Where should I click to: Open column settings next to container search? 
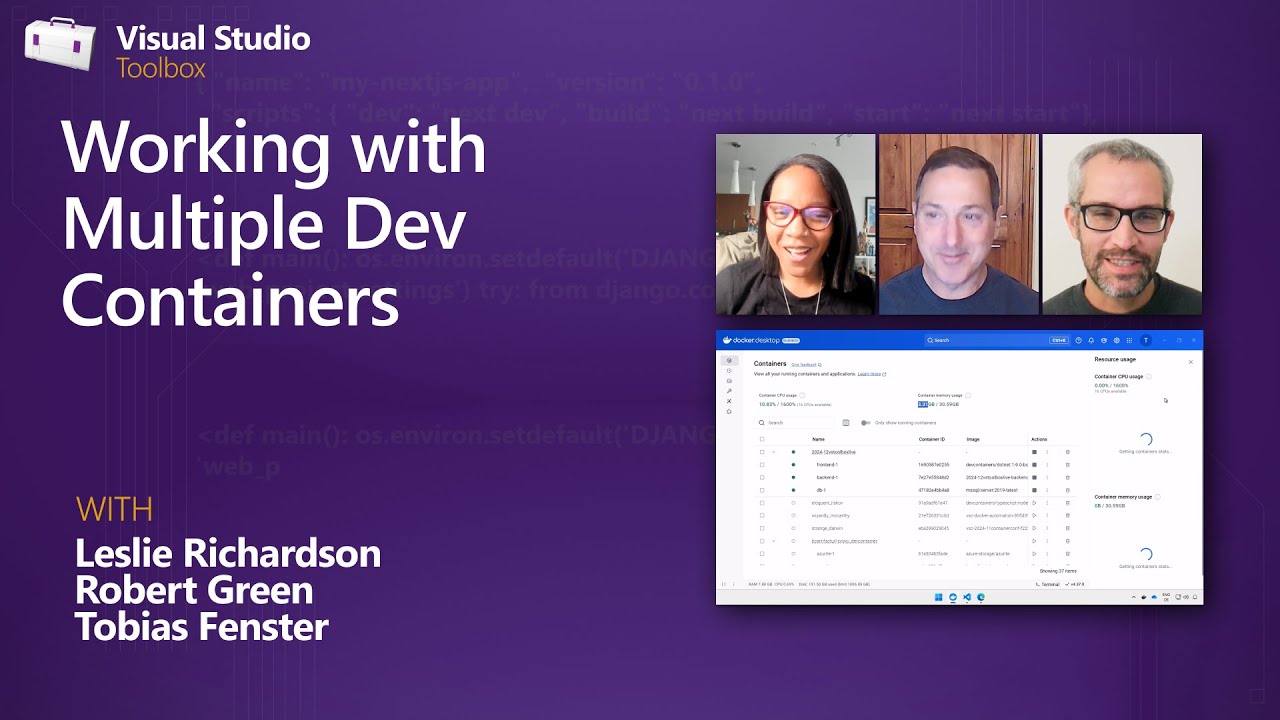tap(846, 423)
